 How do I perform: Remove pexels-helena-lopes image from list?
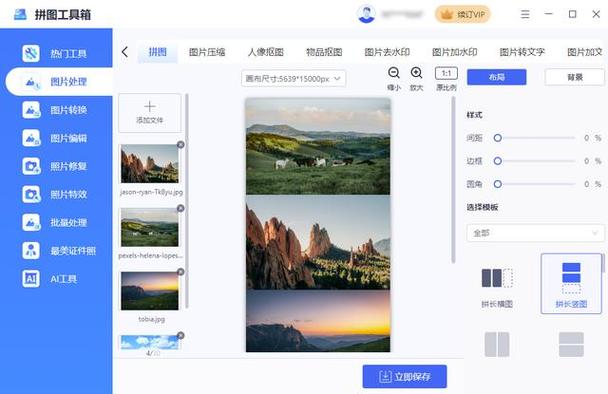click(x=181, y=208)
